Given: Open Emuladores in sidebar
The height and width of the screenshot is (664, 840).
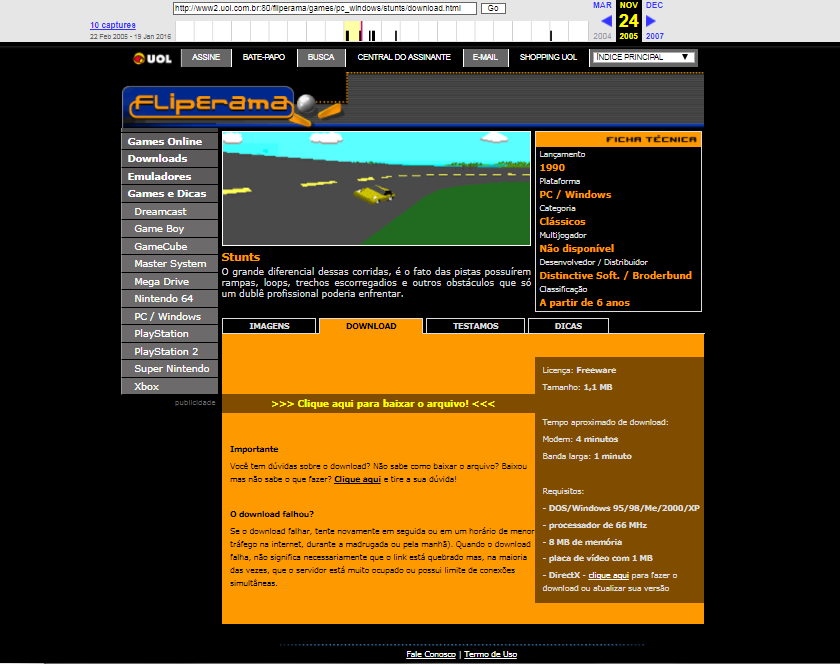Looking at the screenshot, I should point(169,176).
